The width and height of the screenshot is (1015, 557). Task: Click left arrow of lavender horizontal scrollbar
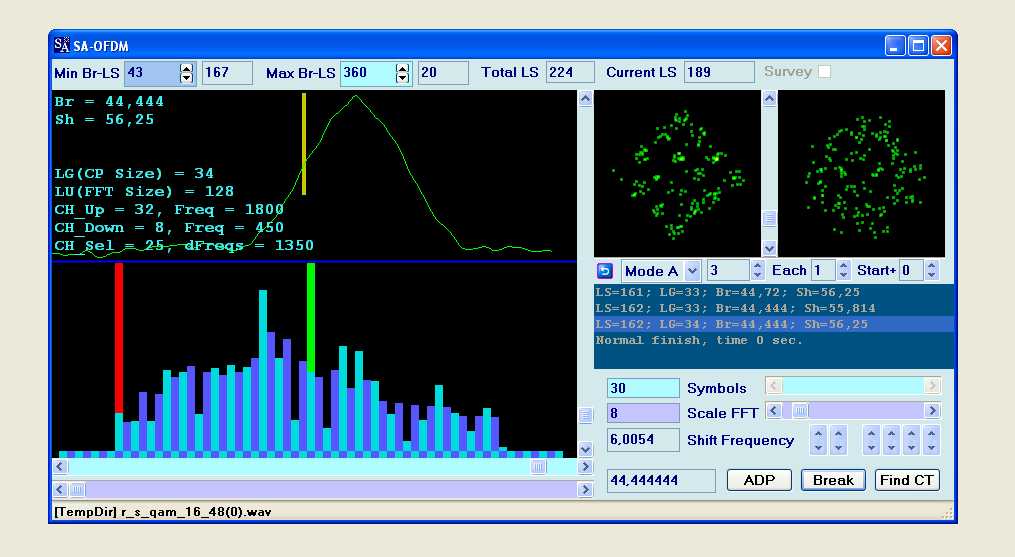(60, 490)
